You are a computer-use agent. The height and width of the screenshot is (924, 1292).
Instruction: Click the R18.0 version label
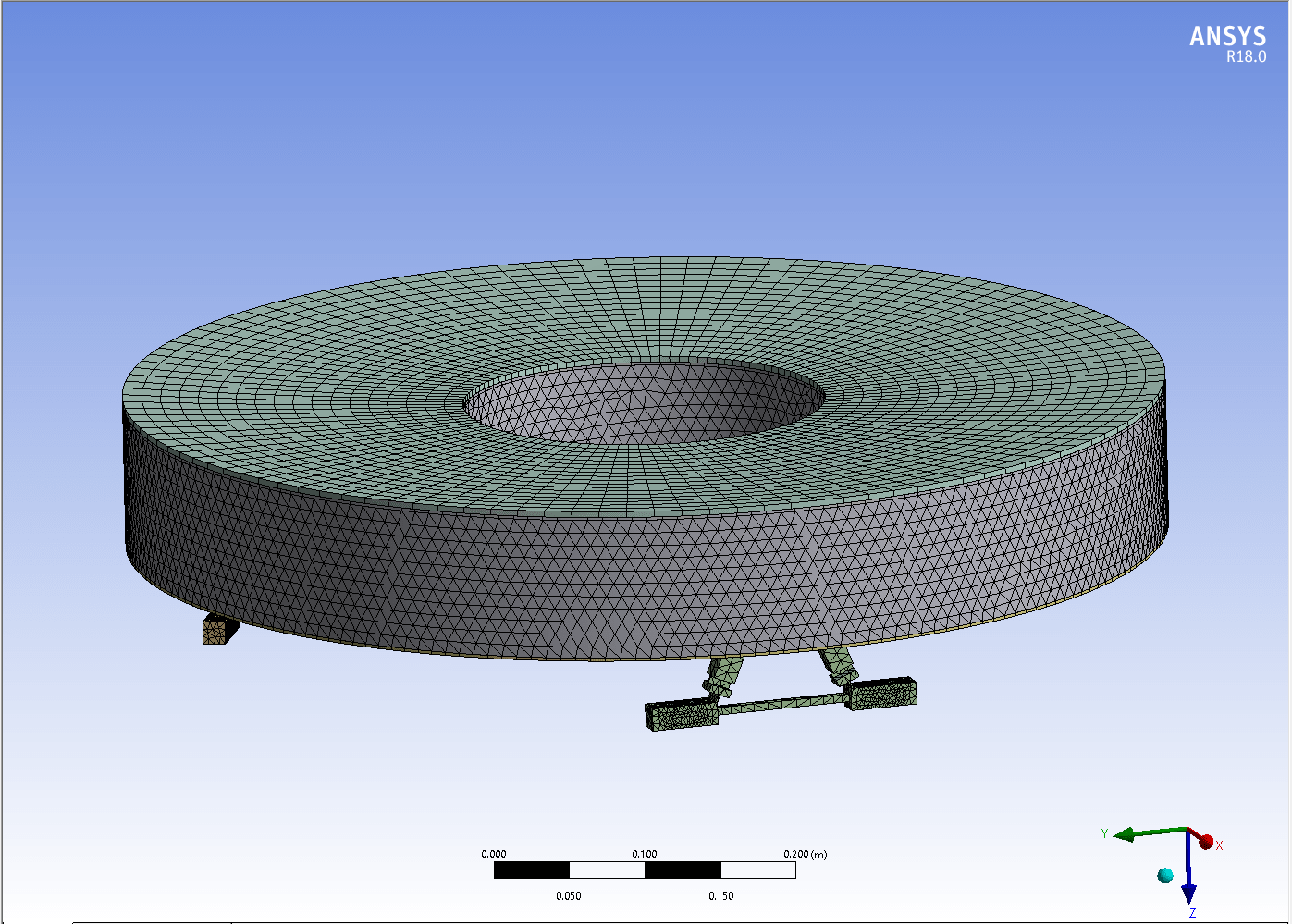(1246, 57)
